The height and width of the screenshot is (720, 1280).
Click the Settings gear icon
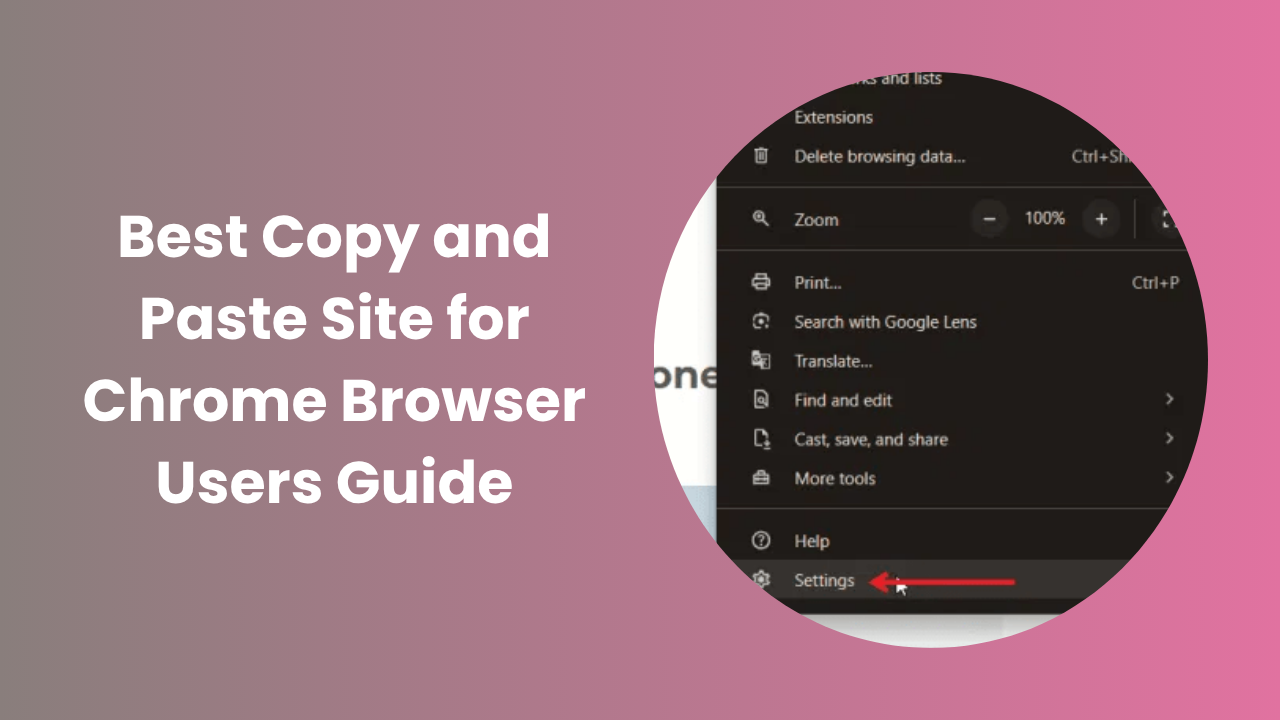pos(762,580)
